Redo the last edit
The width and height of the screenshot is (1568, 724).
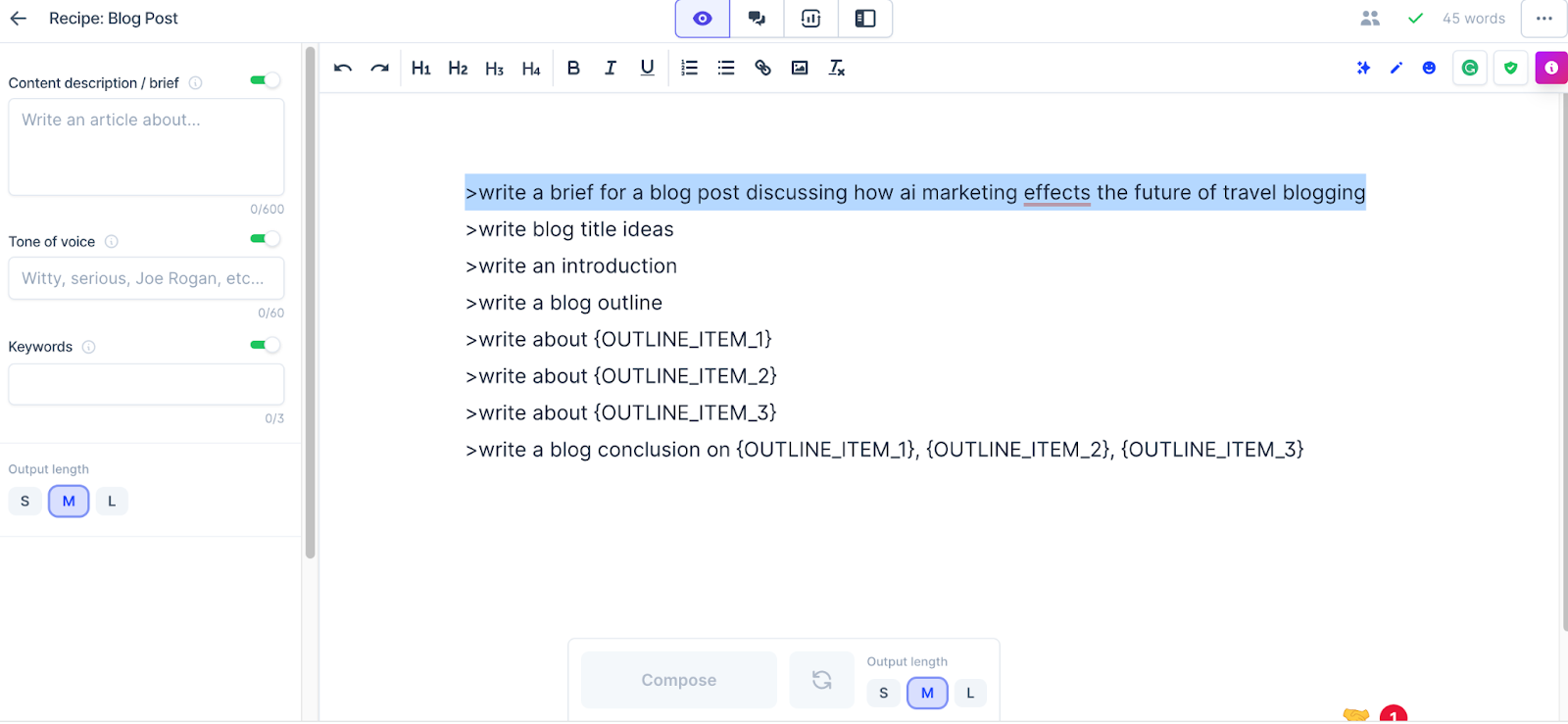pos(380,68)
